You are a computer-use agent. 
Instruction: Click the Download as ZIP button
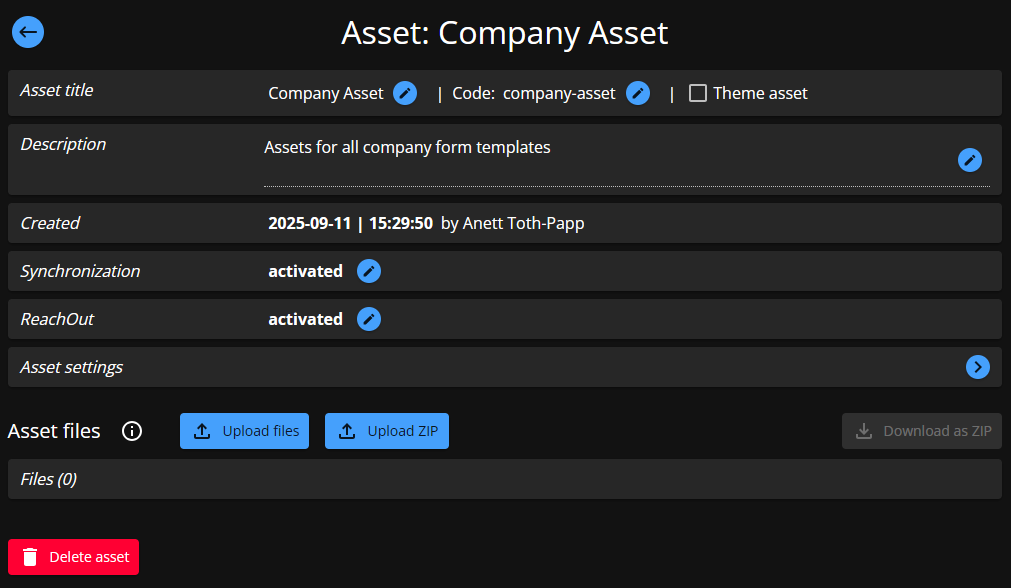click(922, 431)
